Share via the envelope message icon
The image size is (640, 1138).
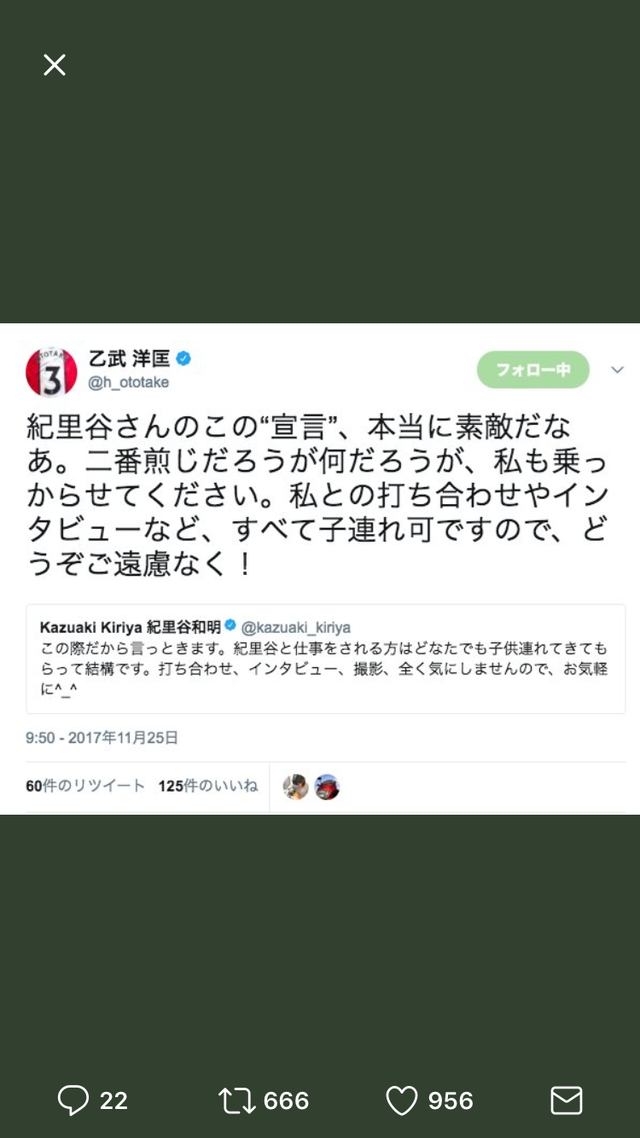[x=566, y=1100]
